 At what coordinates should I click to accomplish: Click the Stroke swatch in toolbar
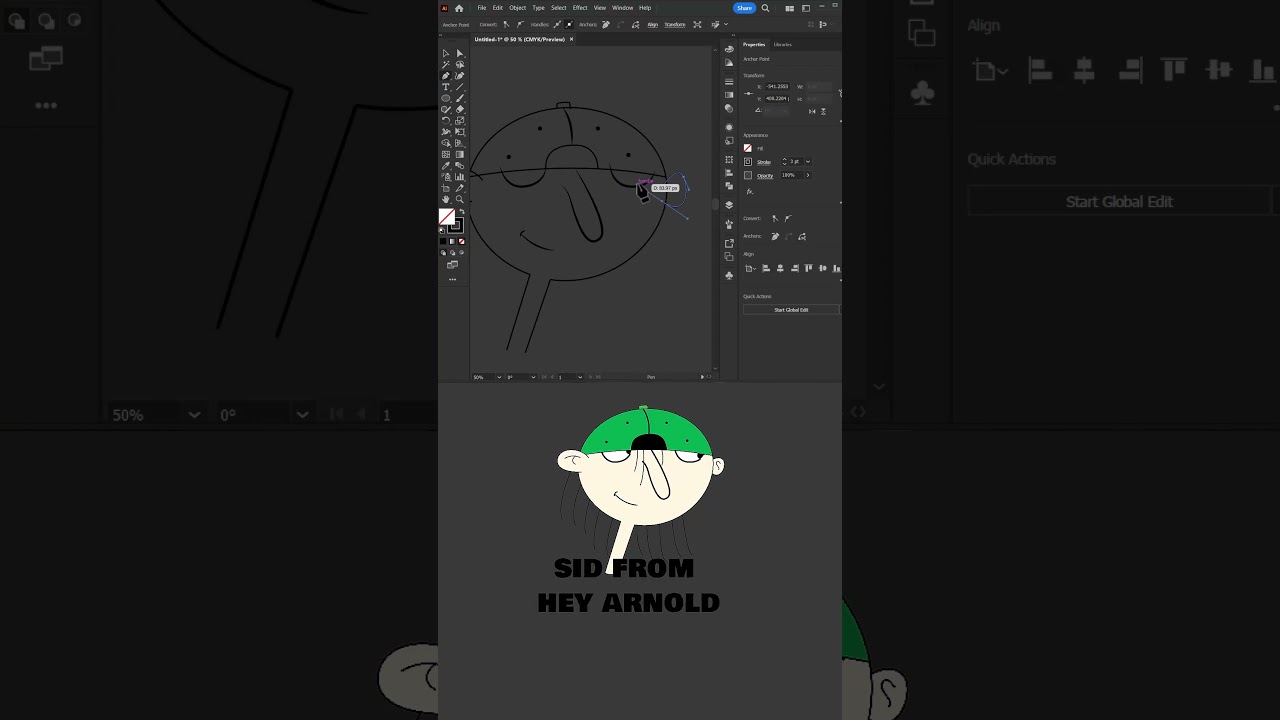456,226
